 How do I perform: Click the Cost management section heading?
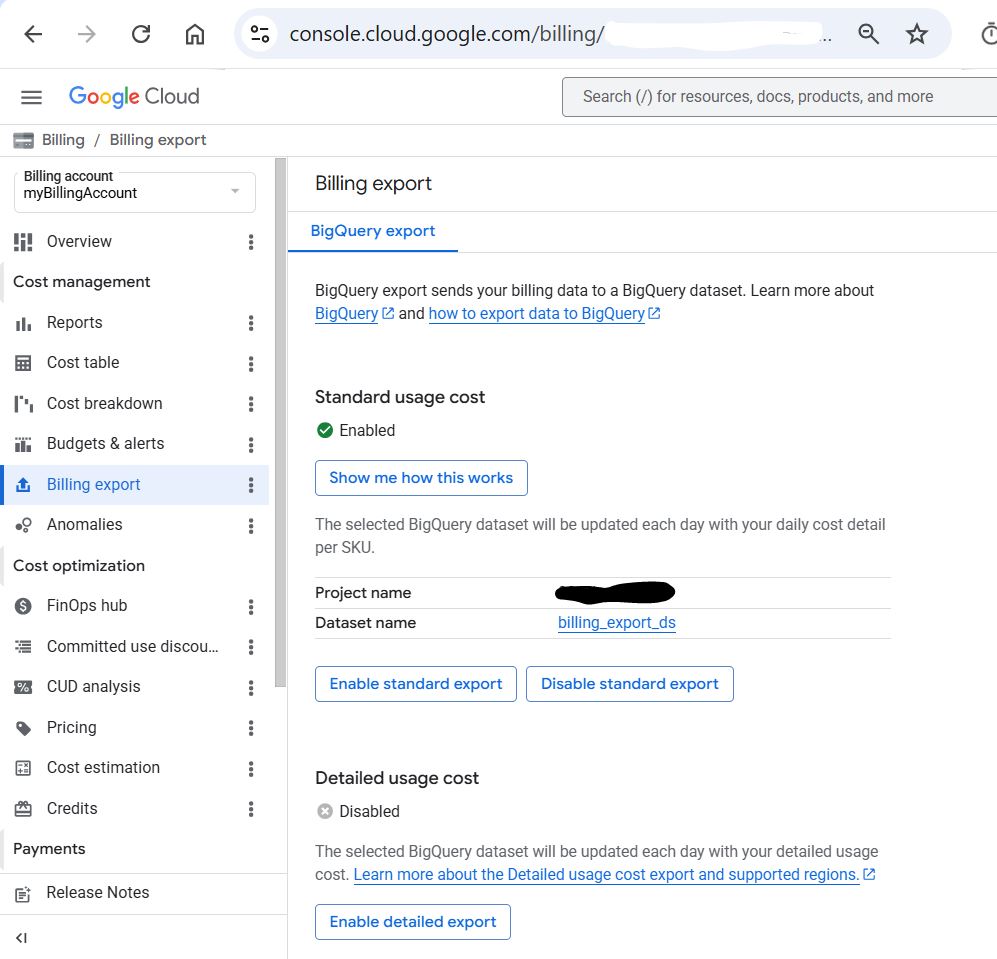tap(81, 282)
